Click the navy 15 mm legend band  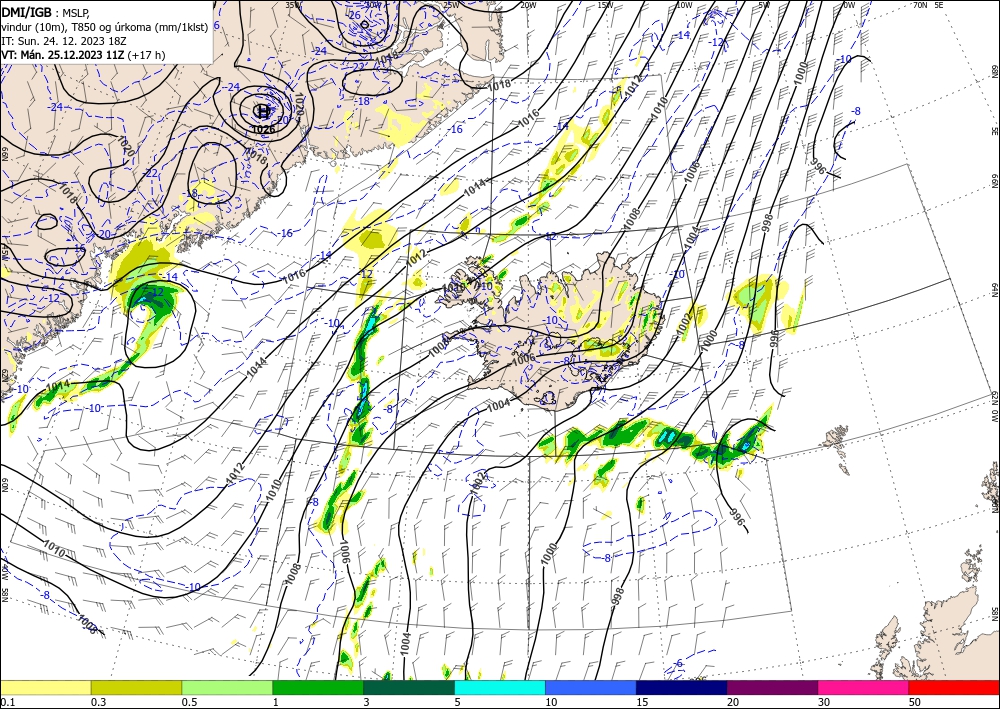pyautogui.click(x=682, y=687)
